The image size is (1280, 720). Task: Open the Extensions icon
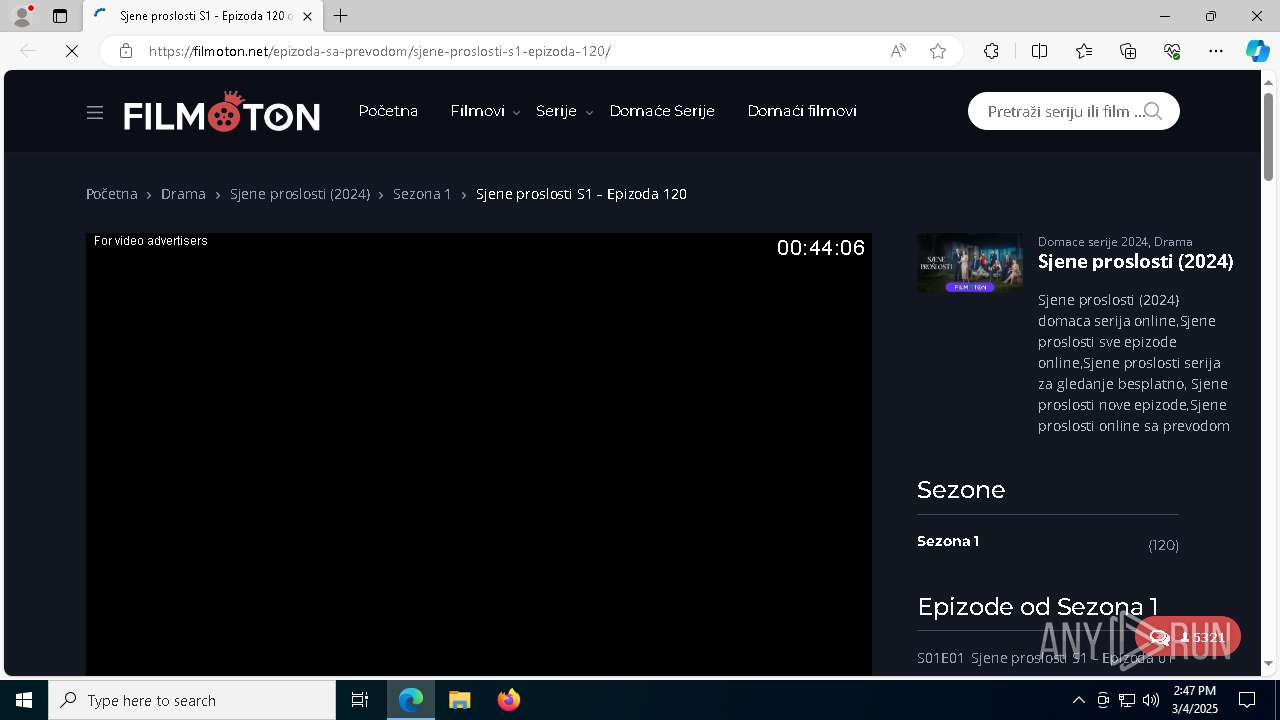[991, 51]
